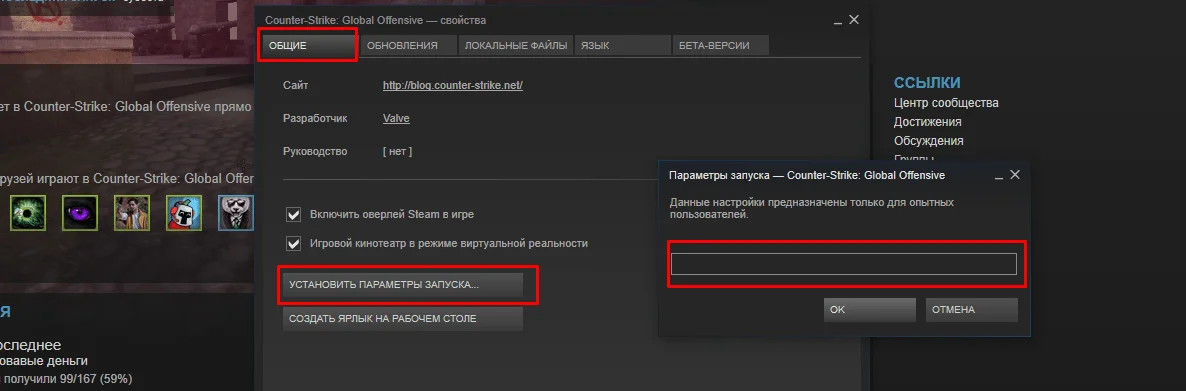Click ОТМЕНА in launch options dialog
The width and height of the screenshot is (1186, 391).
coord(971,309)
